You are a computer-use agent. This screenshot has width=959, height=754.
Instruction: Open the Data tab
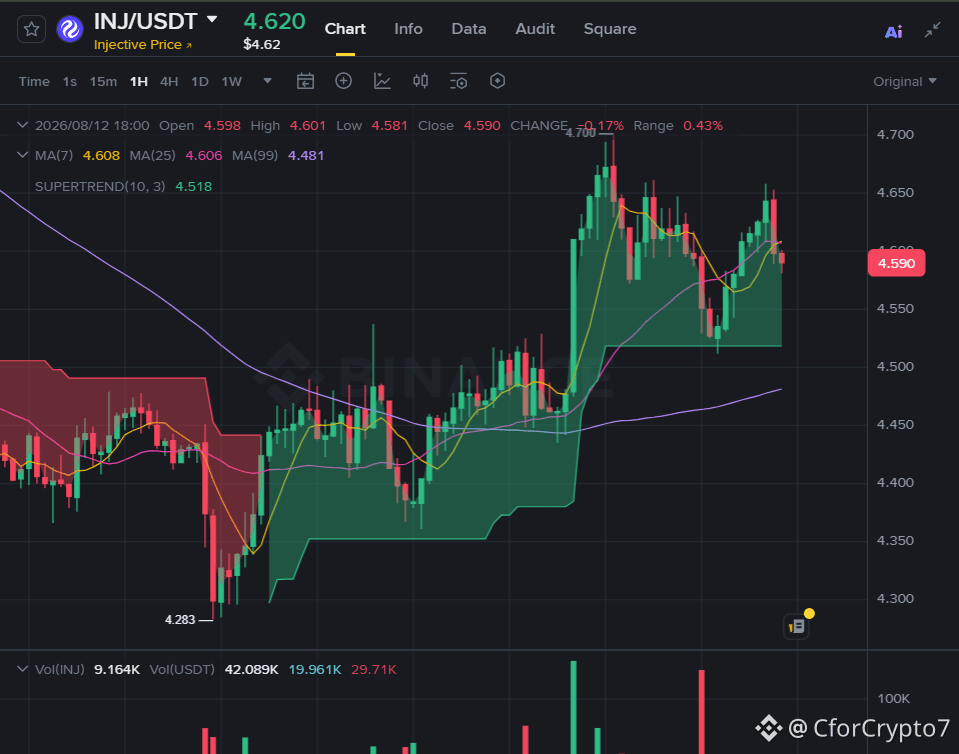point(468,29)
